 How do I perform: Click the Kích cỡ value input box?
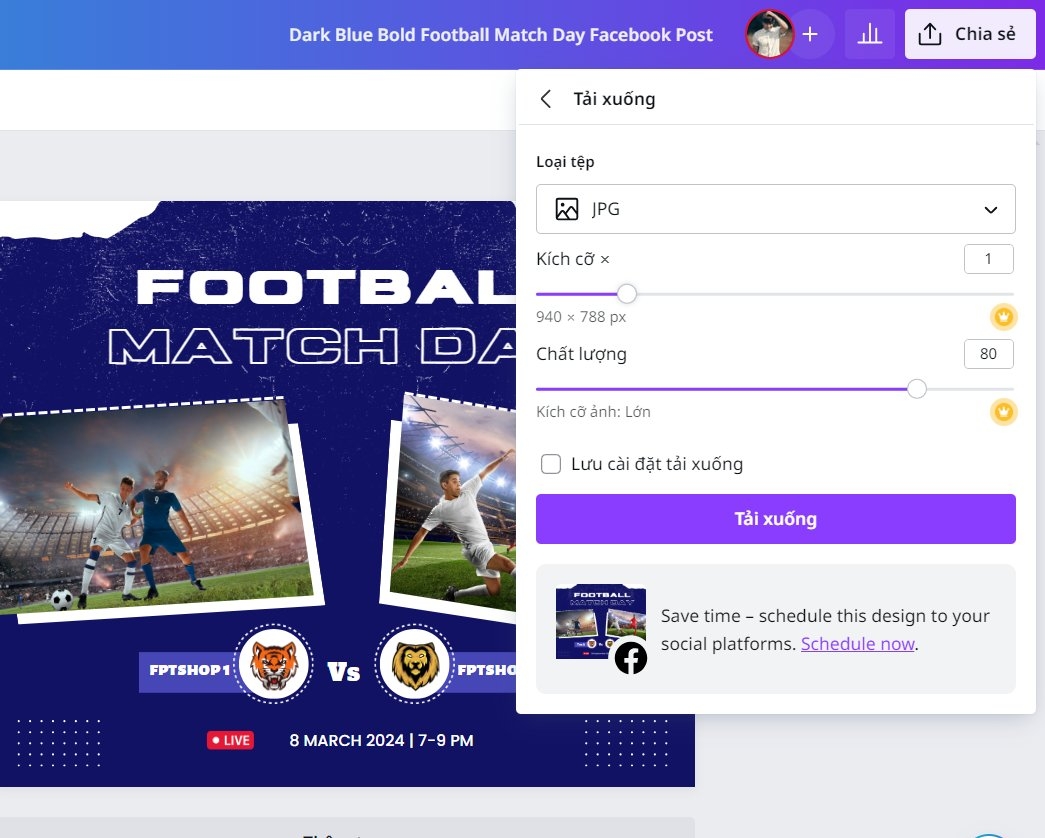pos(988,259)
